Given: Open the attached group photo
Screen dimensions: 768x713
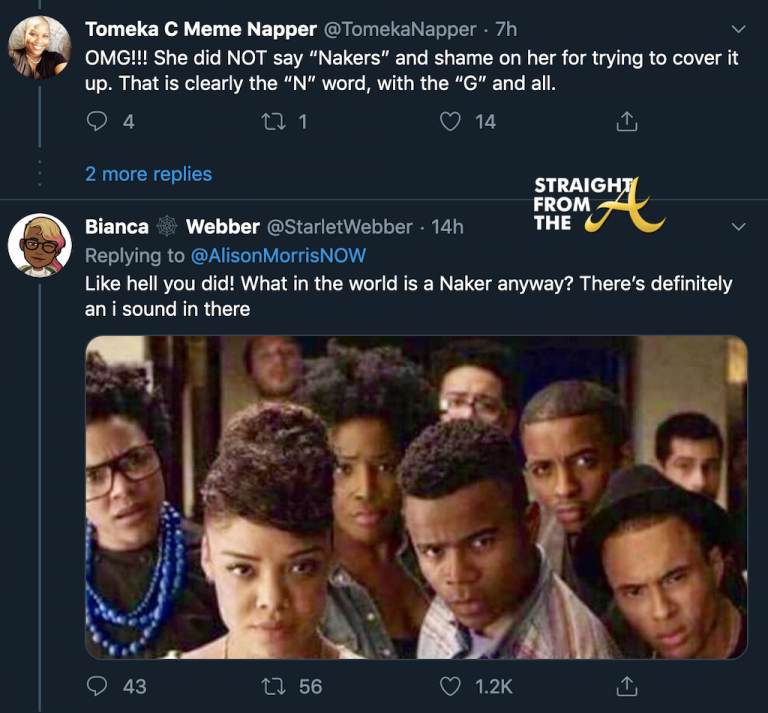Looking at the screenshot, I should point(416,497).
